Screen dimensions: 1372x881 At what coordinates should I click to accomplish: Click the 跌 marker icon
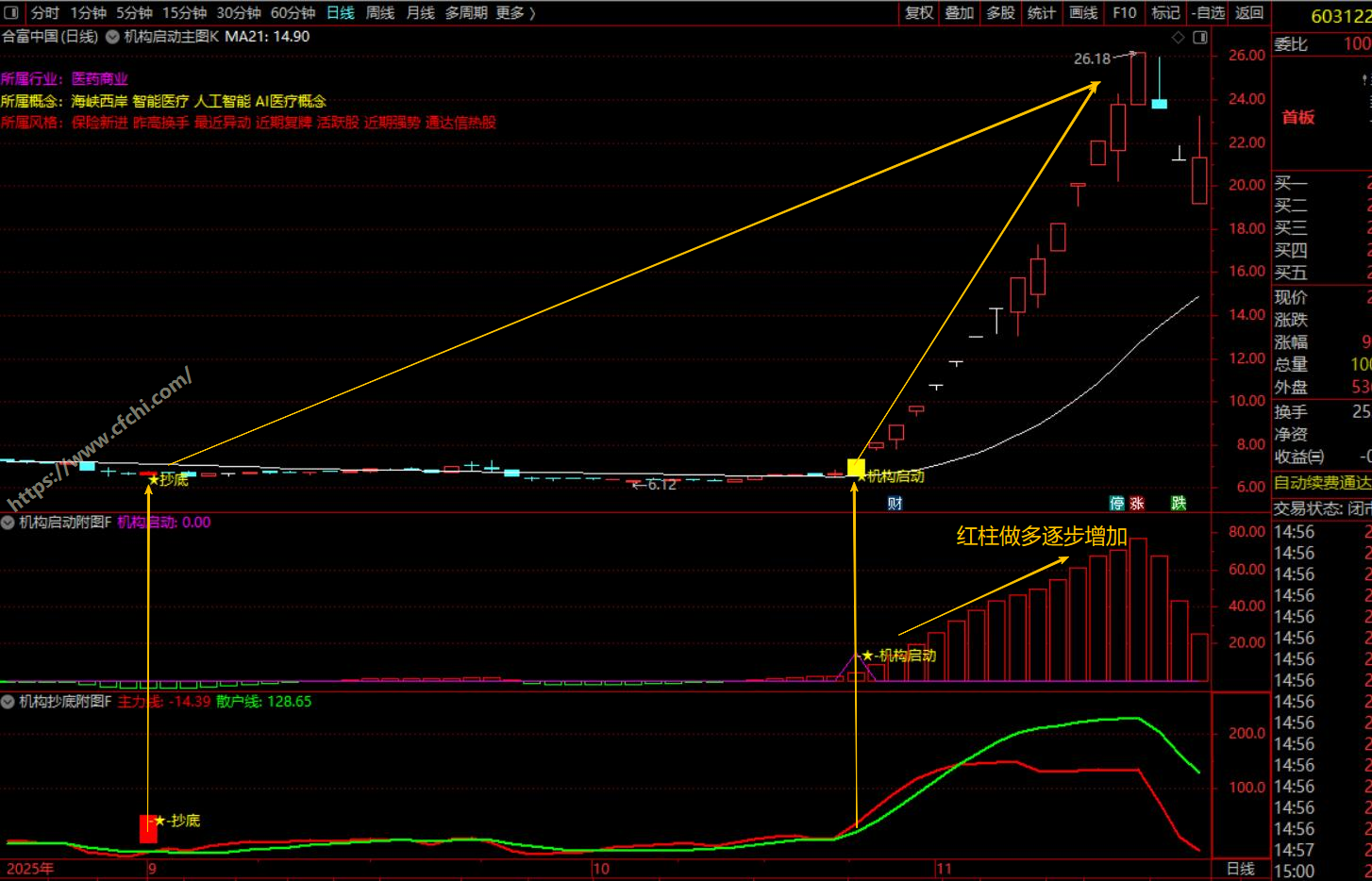pyautogui.click(x=1179, y=504)
